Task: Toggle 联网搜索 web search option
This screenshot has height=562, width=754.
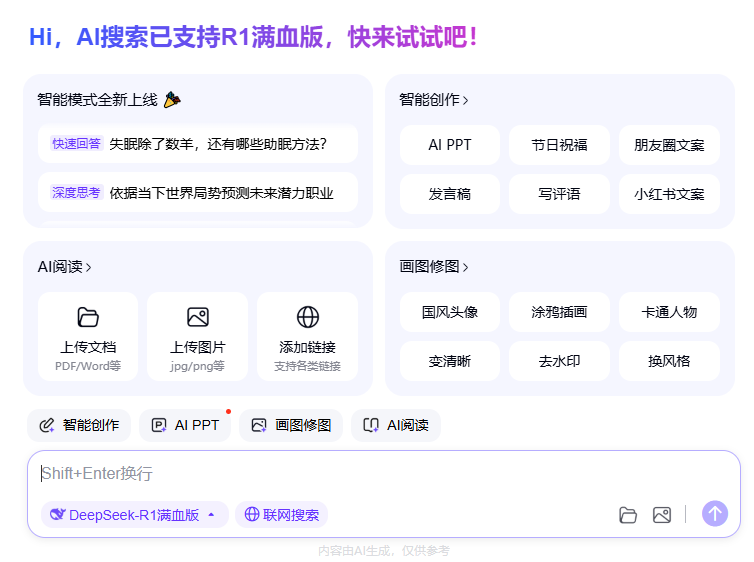Action: click(281, 515)
